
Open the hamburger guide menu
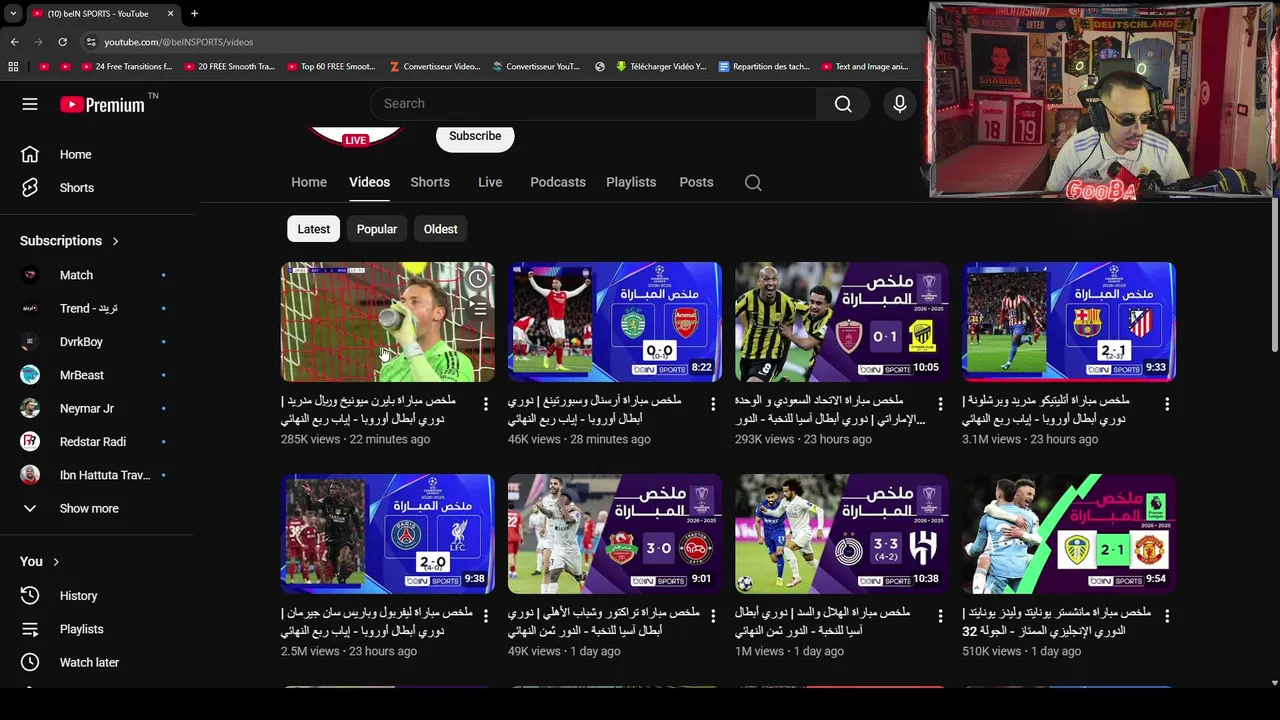(30, 104)
